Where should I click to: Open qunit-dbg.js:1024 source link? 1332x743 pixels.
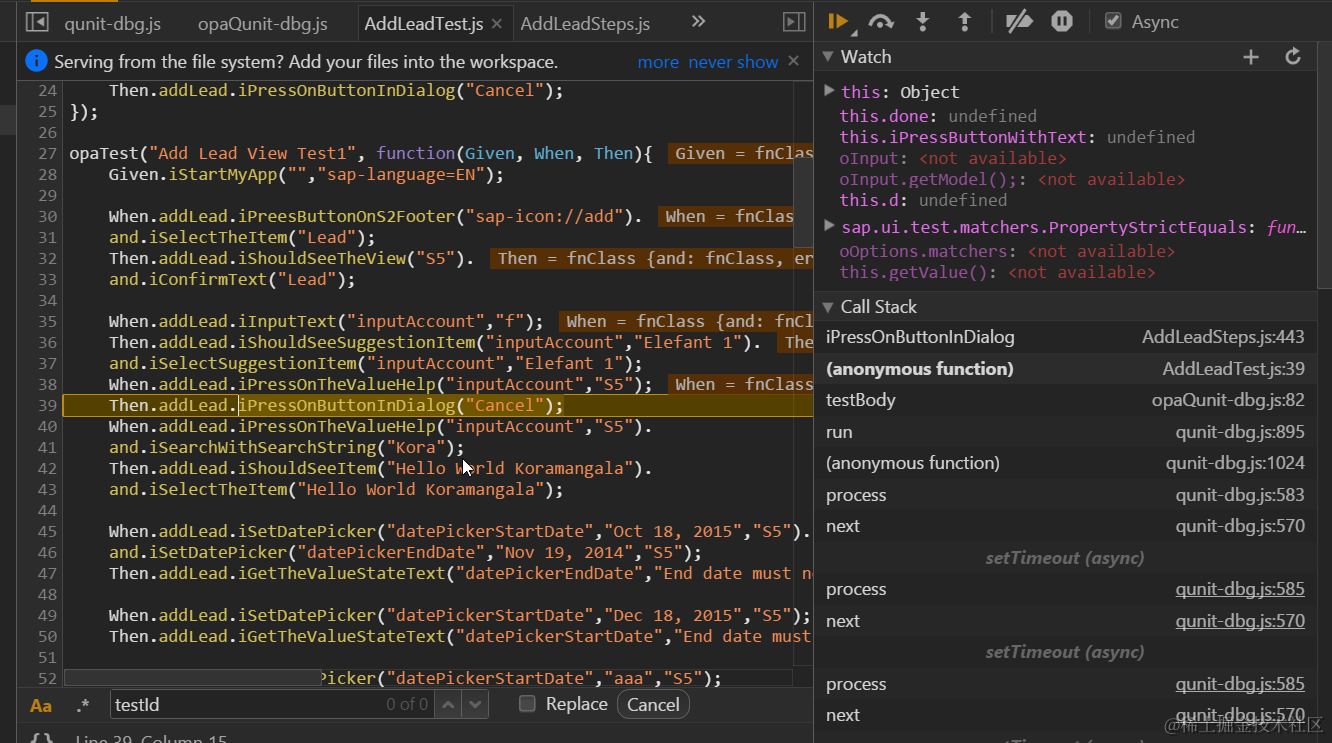pyautogui.click(x=1235, y=463)
